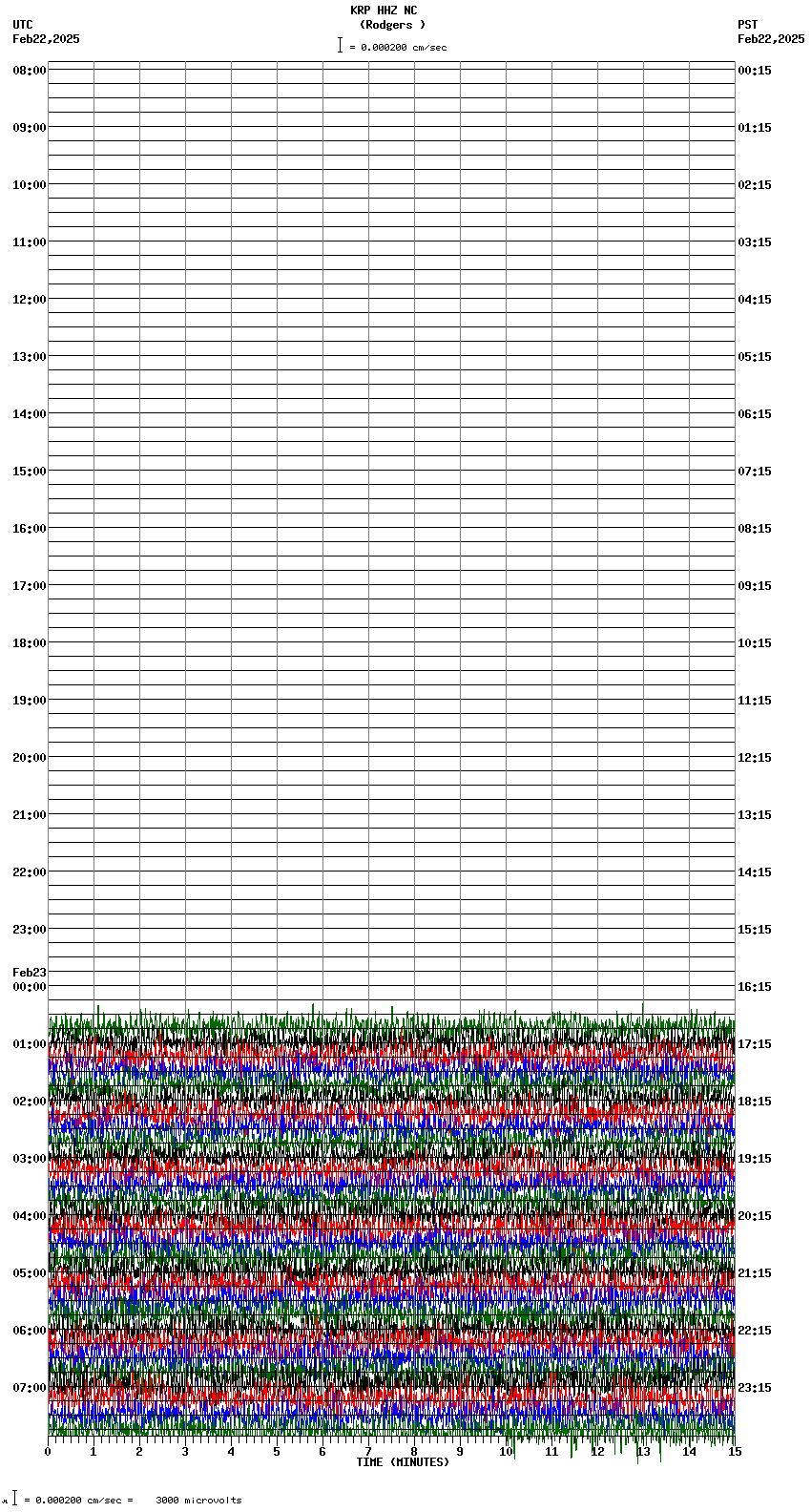Click the '(Rodgers )' station name
Image resolution: width=811 pixels, height=1512 pixels.
coord(392,25)
